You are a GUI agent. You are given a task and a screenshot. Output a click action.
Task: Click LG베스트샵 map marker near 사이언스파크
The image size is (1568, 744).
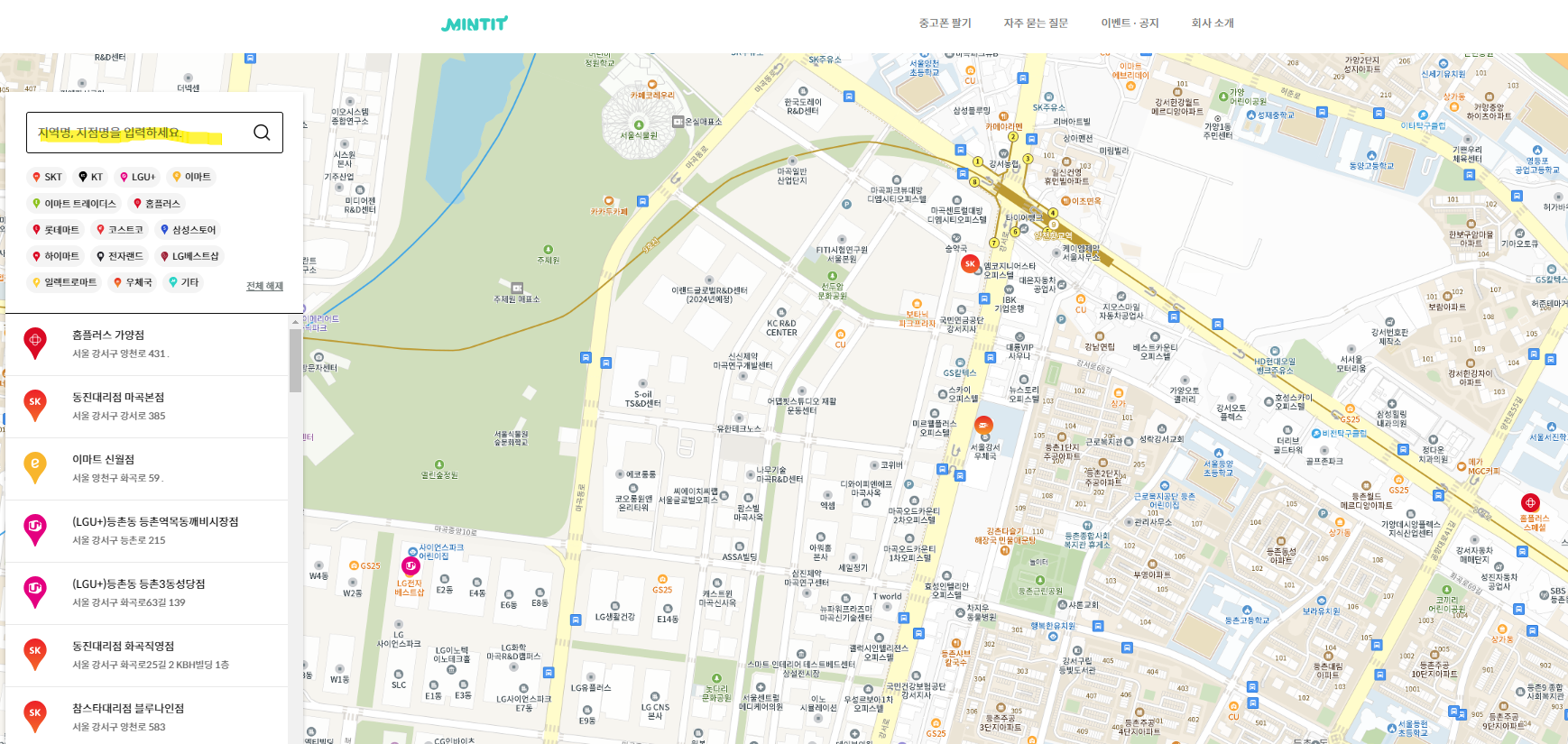click(x=410, y=567)
